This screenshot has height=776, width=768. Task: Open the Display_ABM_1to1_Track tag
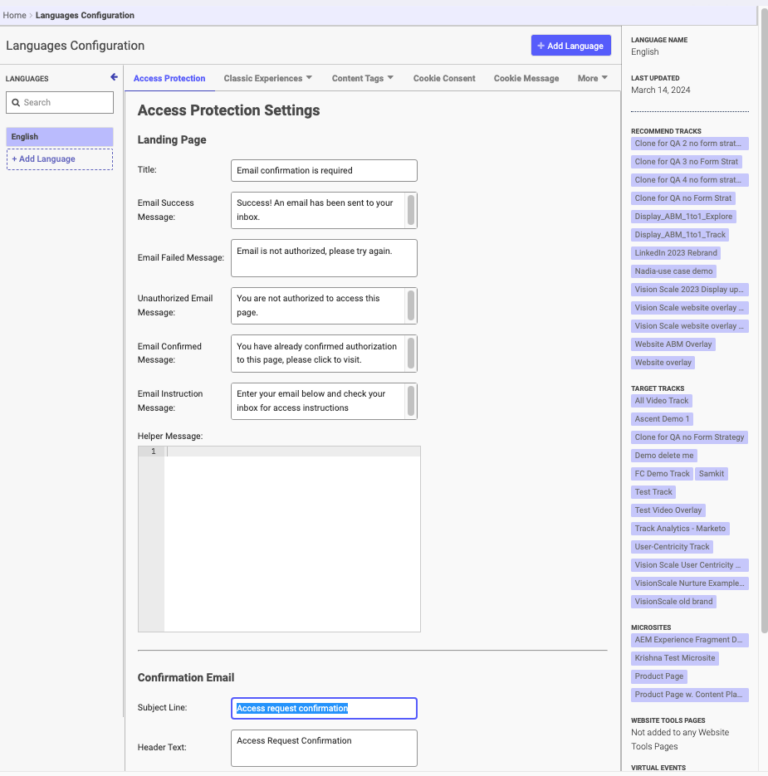coord(680,235)
